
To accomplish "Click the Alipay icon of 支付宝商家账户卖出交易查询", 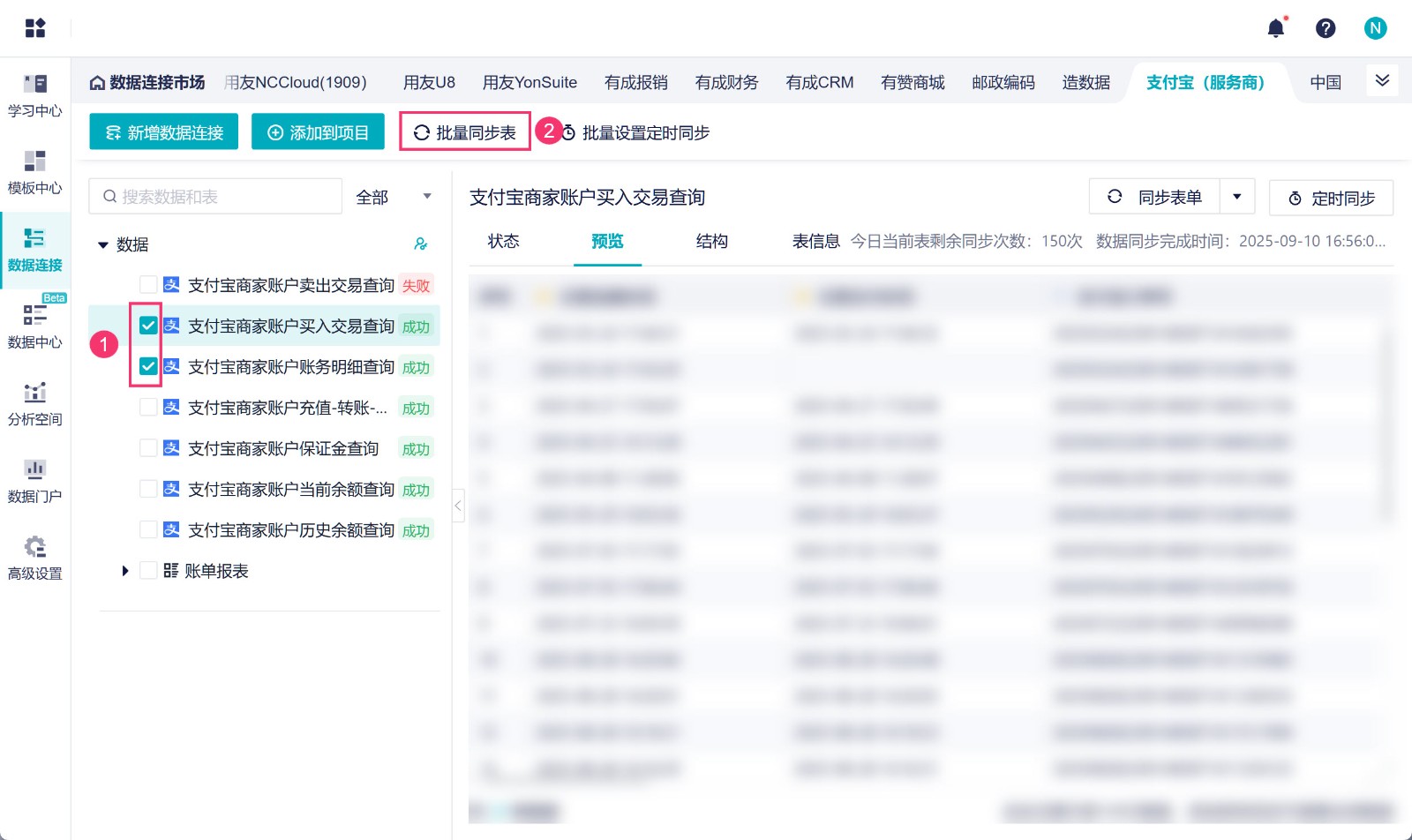I will [172, 285].
